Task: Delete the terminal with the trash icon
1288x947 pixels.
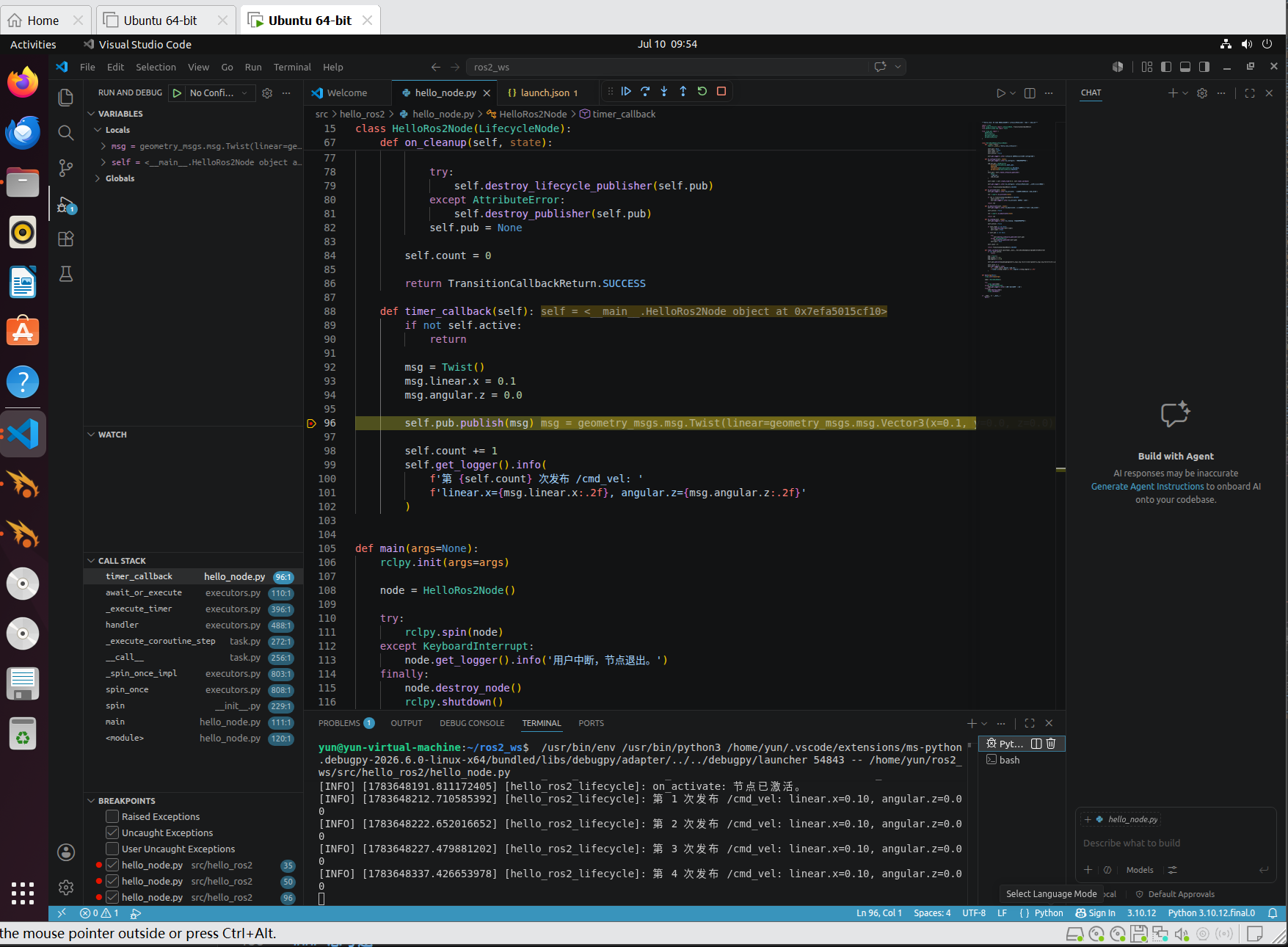Action: 1051,744
